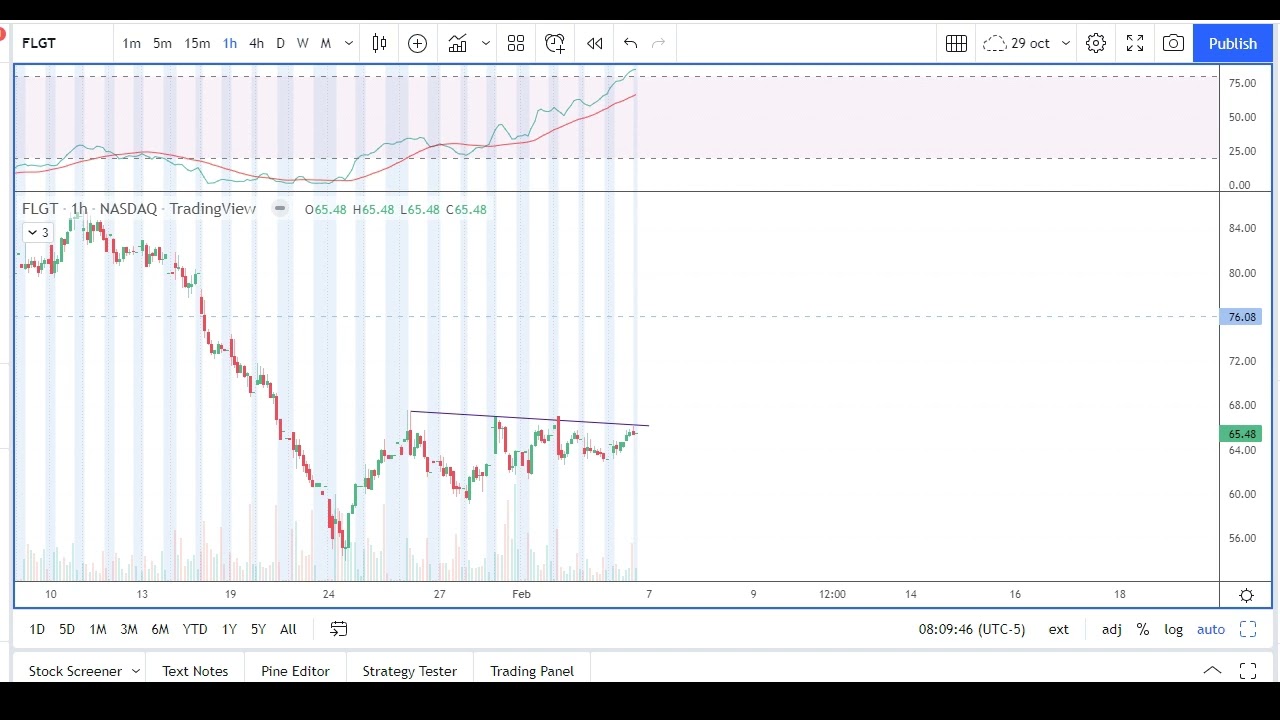Click the compare or add symbol icon
This screenshot has width=1280, height=720.
click(417, 43)
